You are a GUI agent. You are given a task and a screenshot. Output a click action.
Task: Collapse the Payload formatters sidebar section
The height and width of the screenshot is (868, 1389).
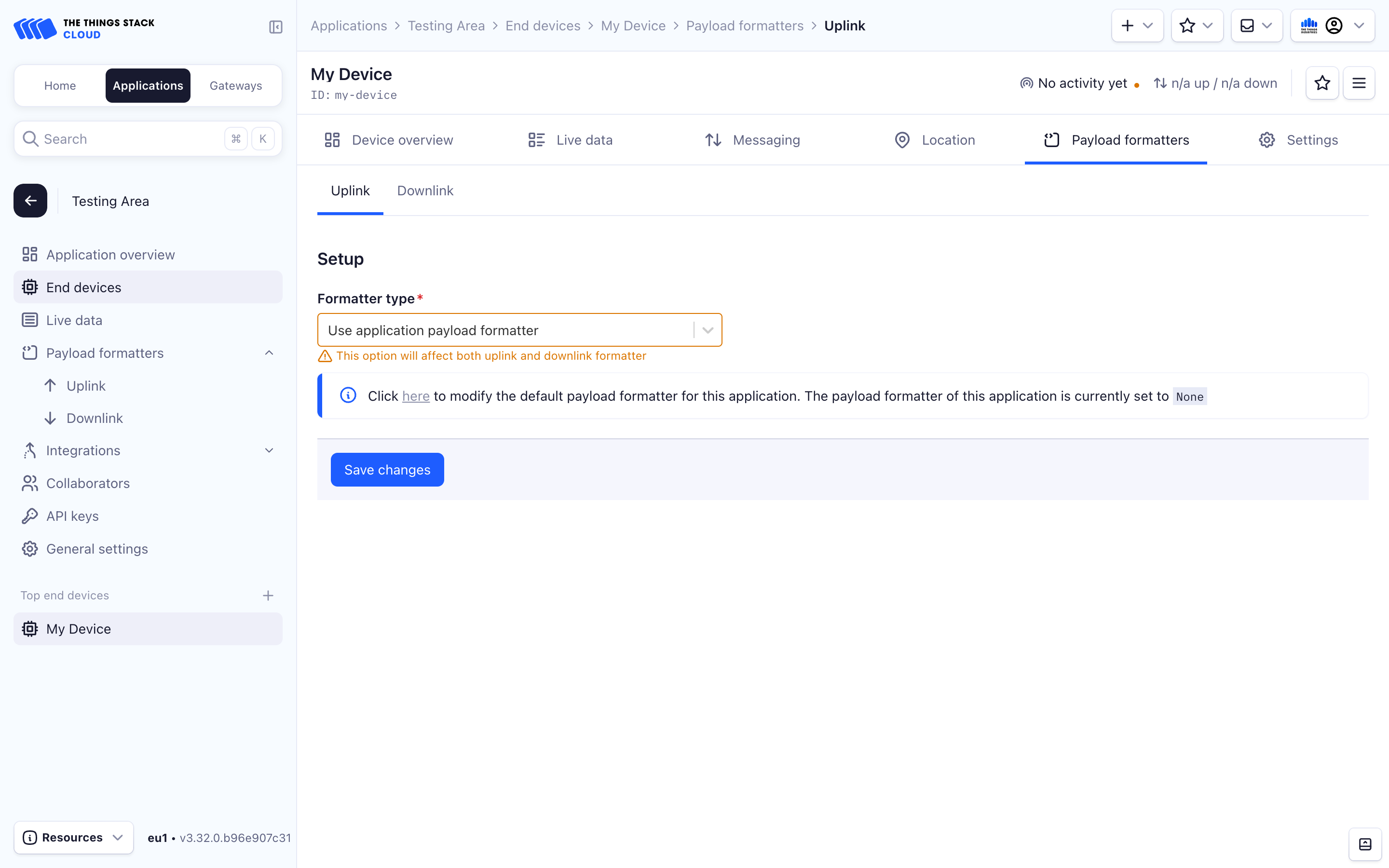pos(269,353)
